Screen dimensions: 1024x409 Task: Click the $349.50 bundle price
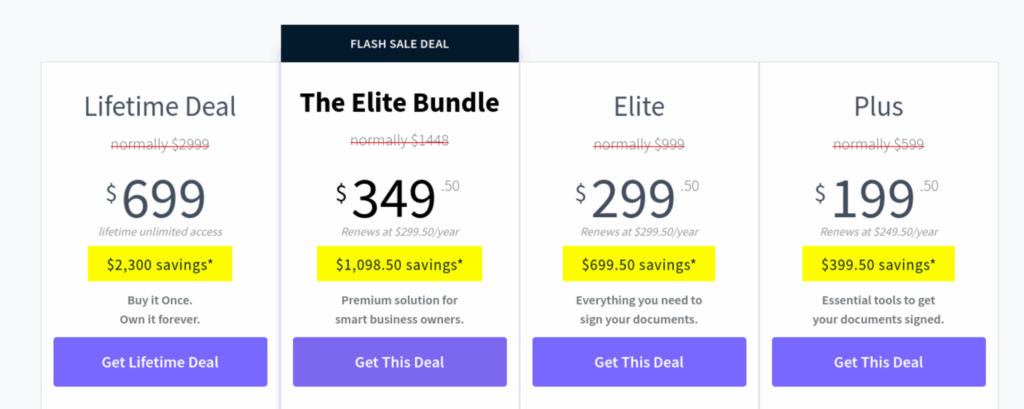[x=398, y=198]
